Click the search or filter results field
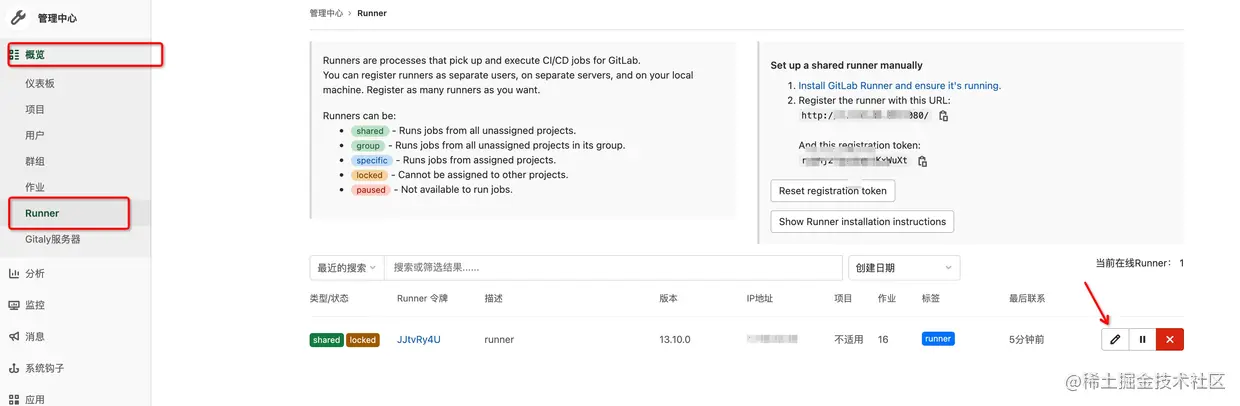Screen dimensions: 1240x406 (612, 268)
